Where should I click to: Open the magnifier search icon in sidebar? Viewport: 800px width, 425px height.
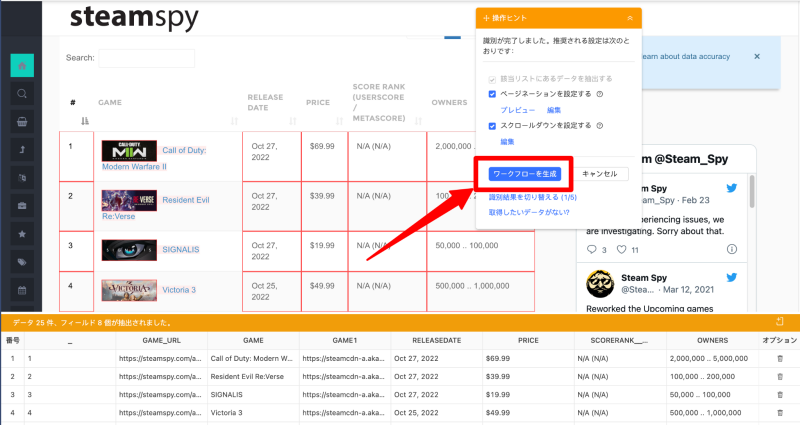(22, 94)
